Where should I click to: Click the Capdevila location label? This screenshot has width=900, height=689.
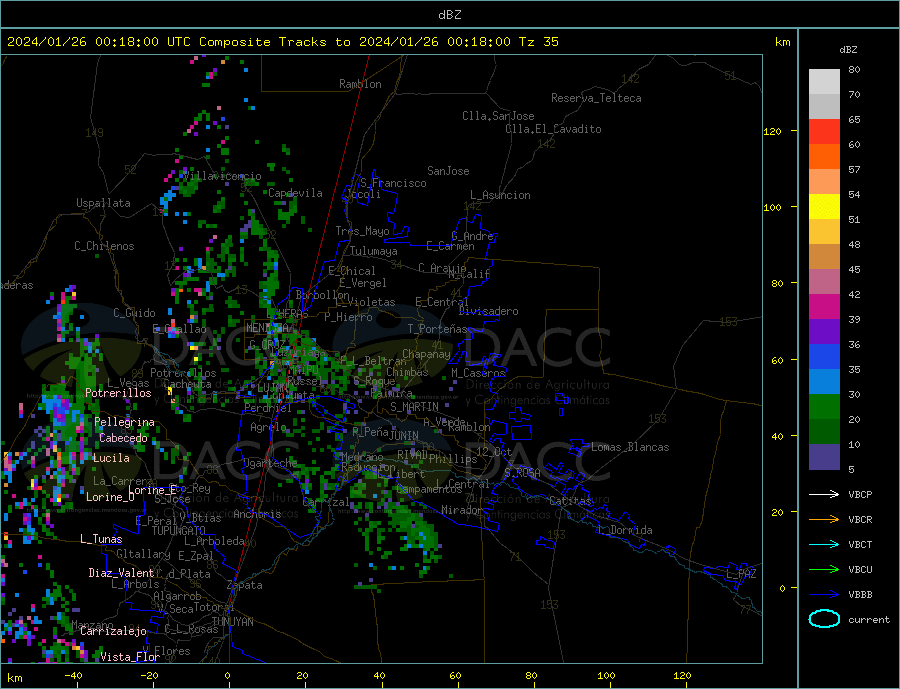click(295, 193)
